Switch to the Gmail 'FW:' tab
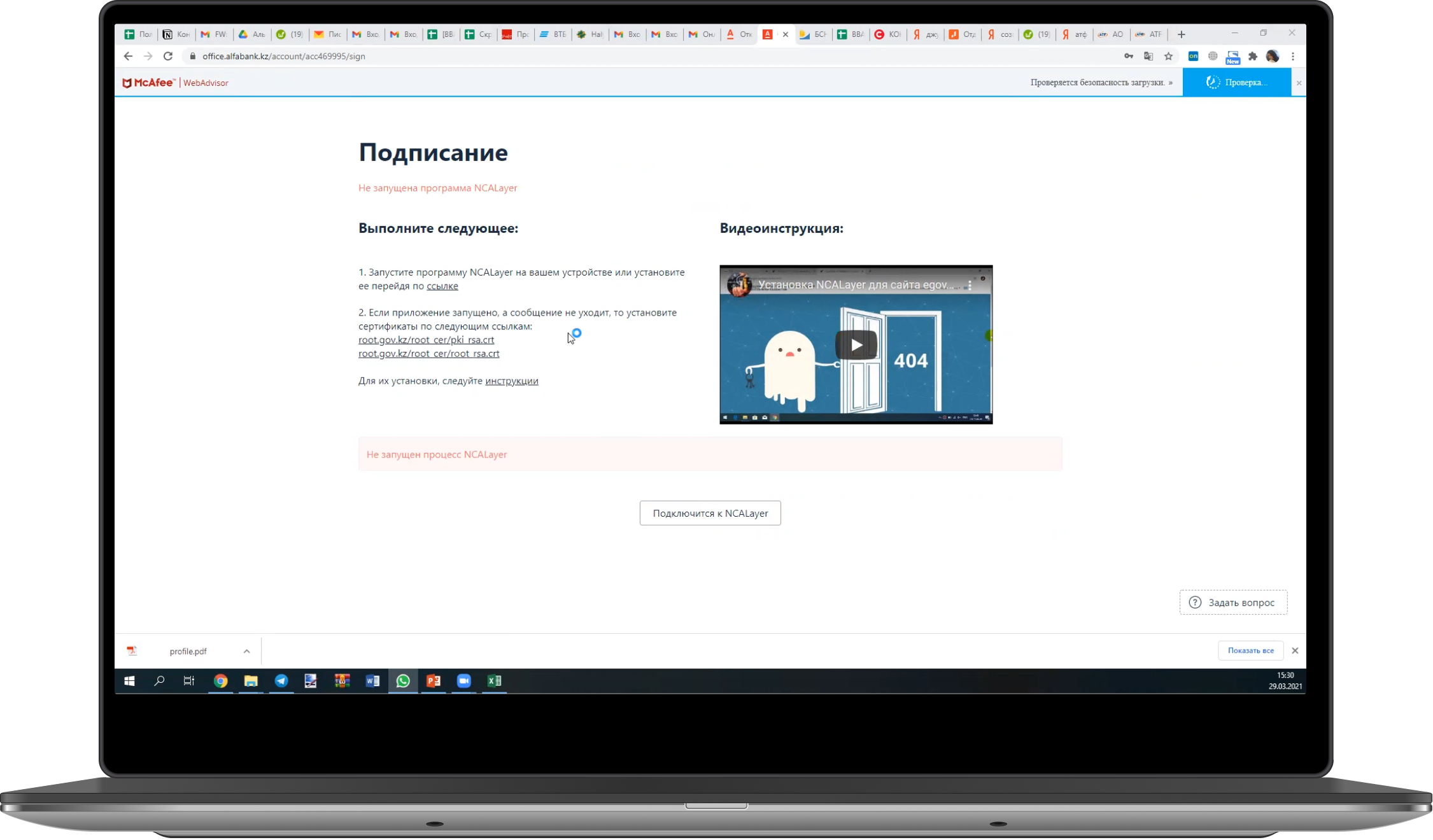Screen dimensions: 1433x840 pos(214,34)
